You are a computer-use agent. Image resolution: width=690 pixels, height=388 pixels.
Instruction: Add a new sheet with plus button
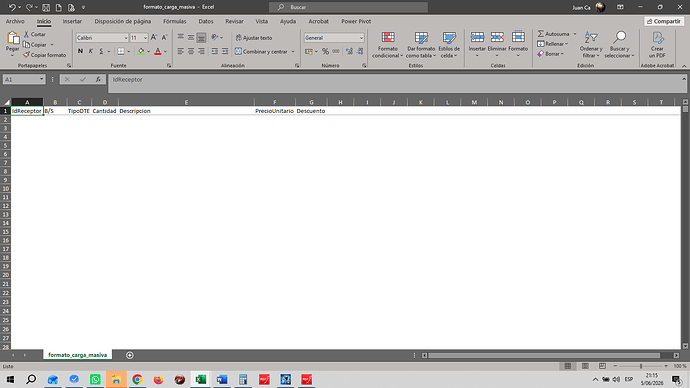[129, 355]
